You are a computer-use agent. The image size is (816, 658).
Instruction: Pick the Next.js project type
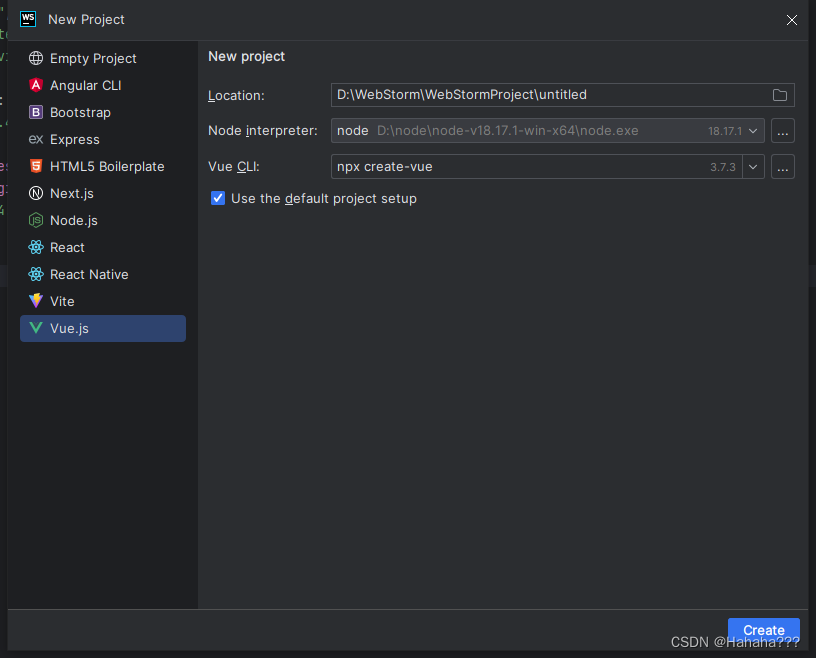click(103, 194)
